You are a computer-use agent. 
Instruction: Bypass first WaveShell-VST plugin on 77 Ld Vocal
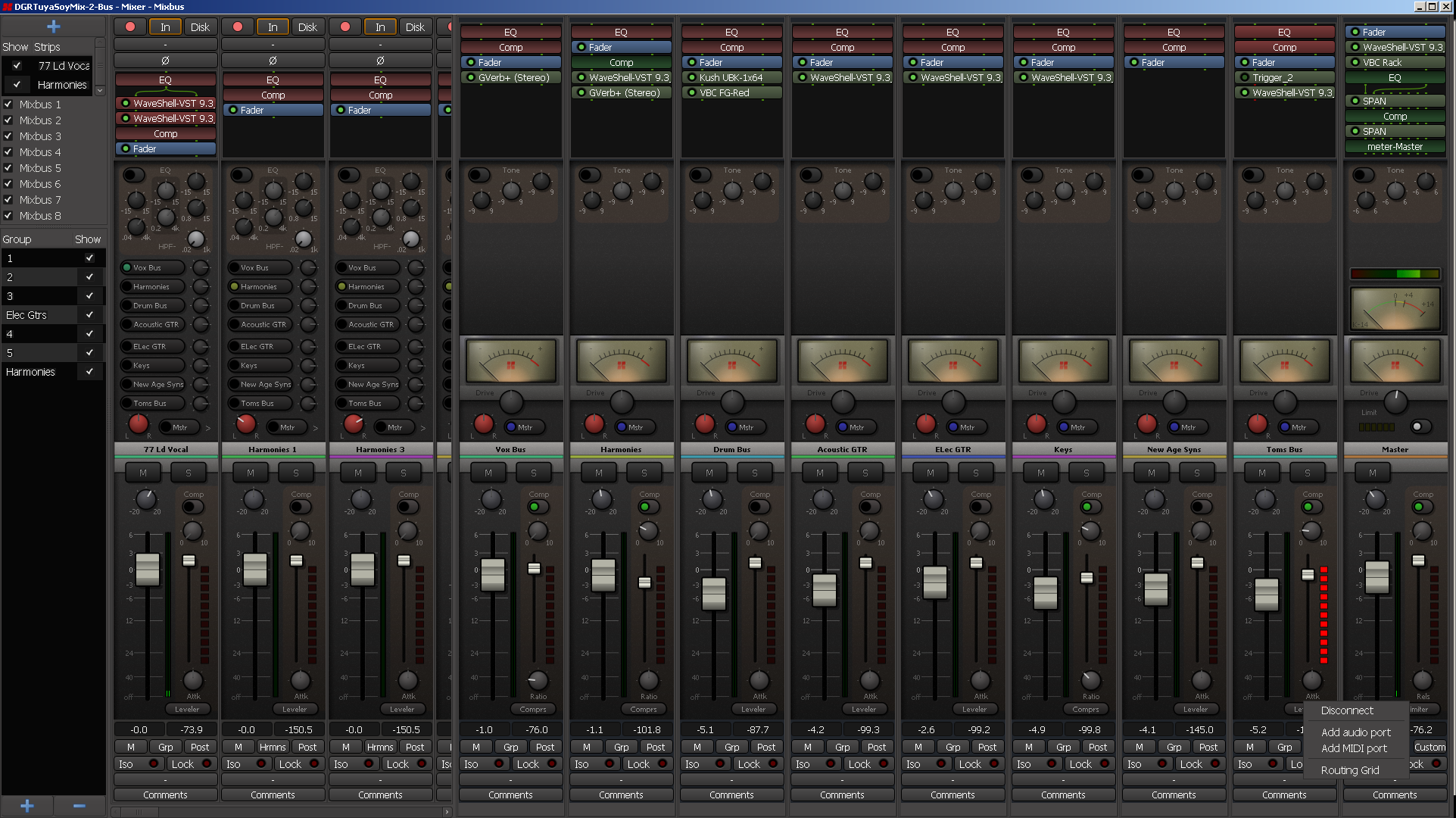pyautogui.click(x=126, y=103)
